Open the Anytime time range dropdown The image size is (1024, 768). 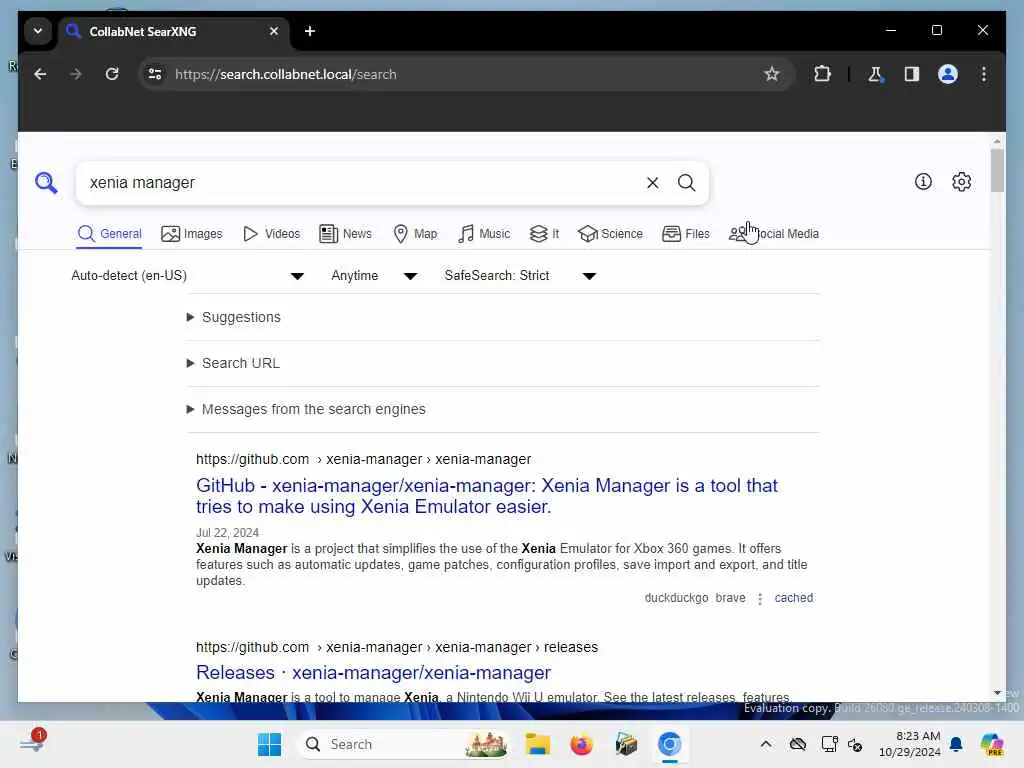(374, 276)
